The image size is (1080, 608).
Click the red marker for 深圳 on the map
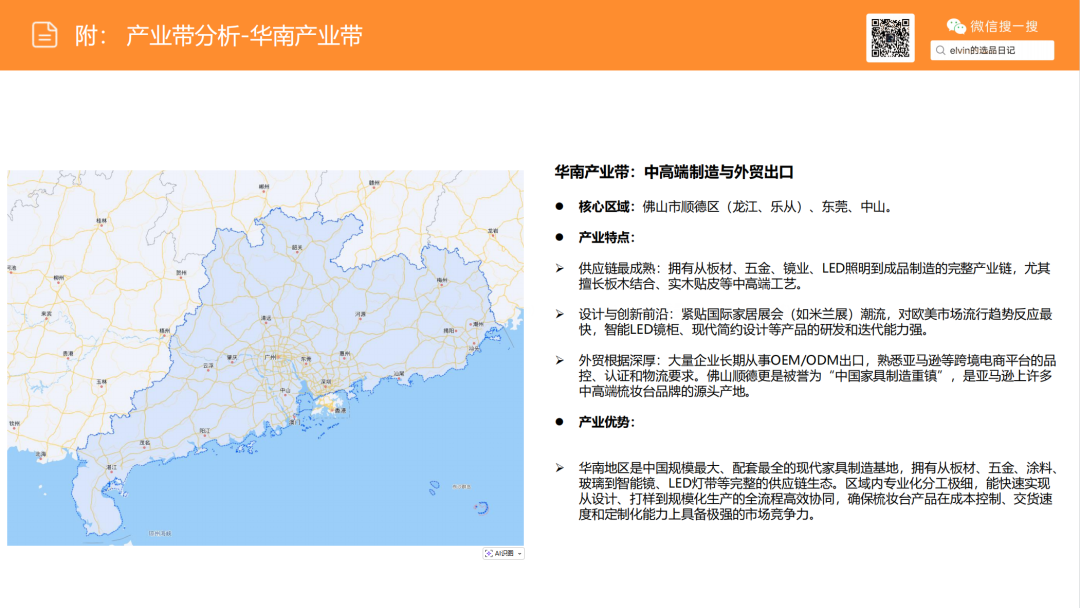[325, 385]
